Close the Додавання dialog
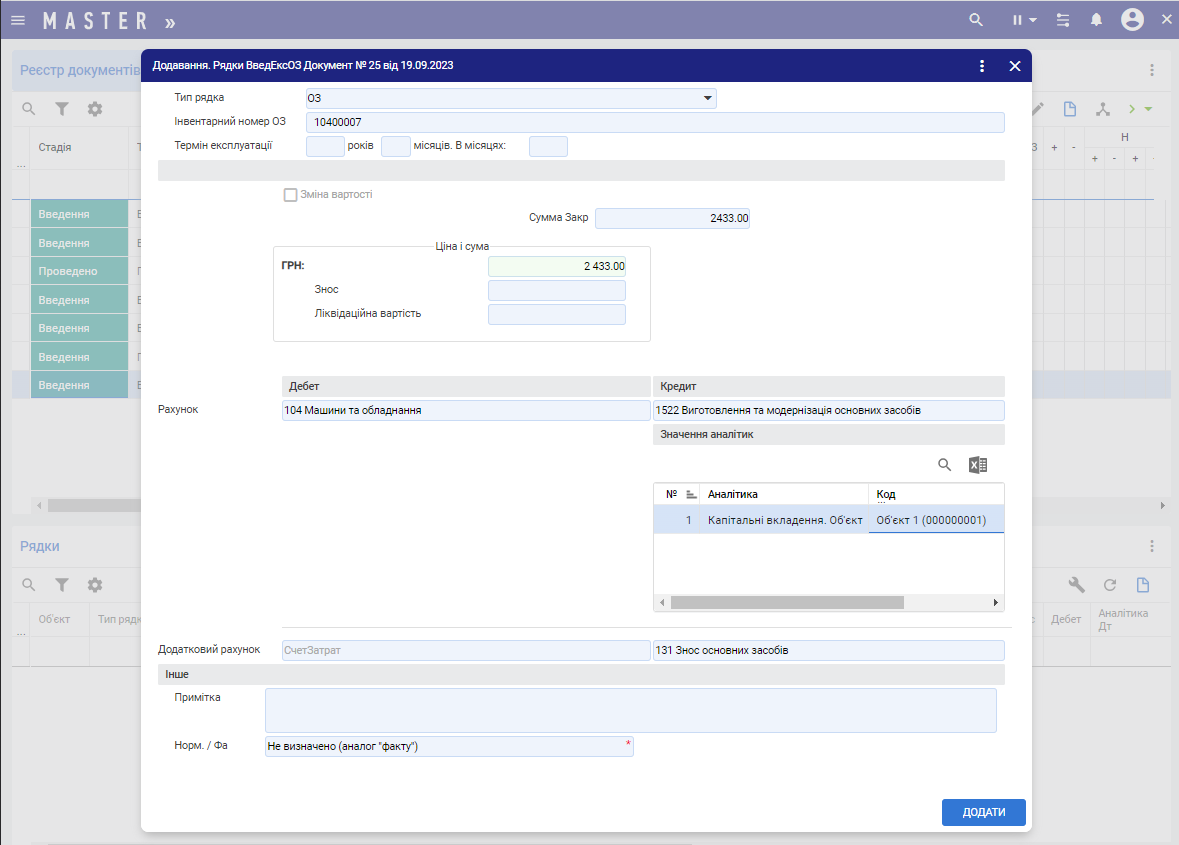This screenshot has width=1179, height=845. (1014, 66)
